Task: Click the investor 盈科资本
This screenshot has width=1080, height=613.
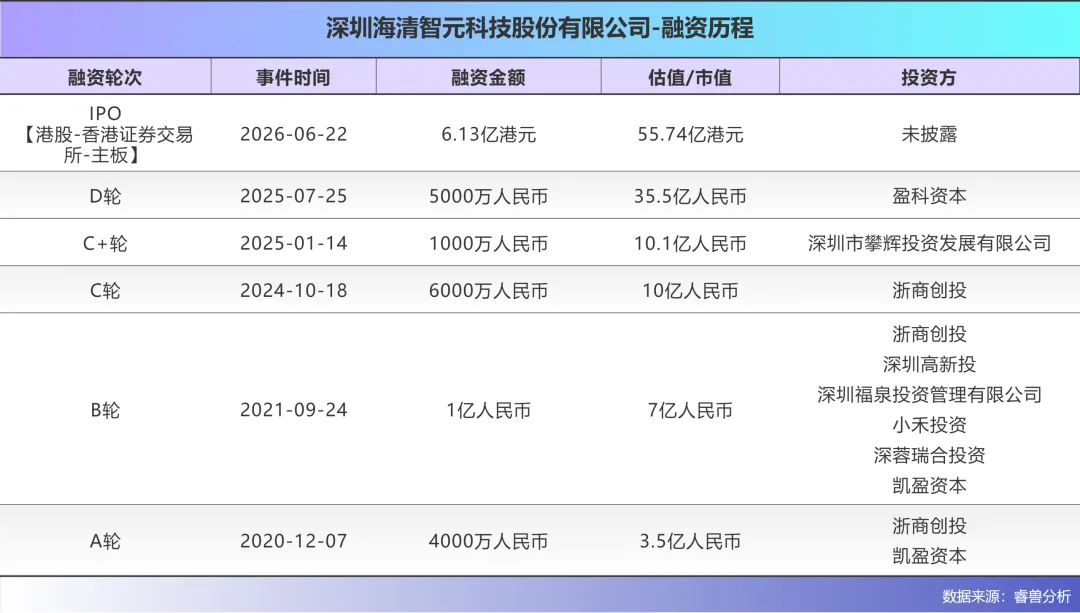Action: coord(929,196)
